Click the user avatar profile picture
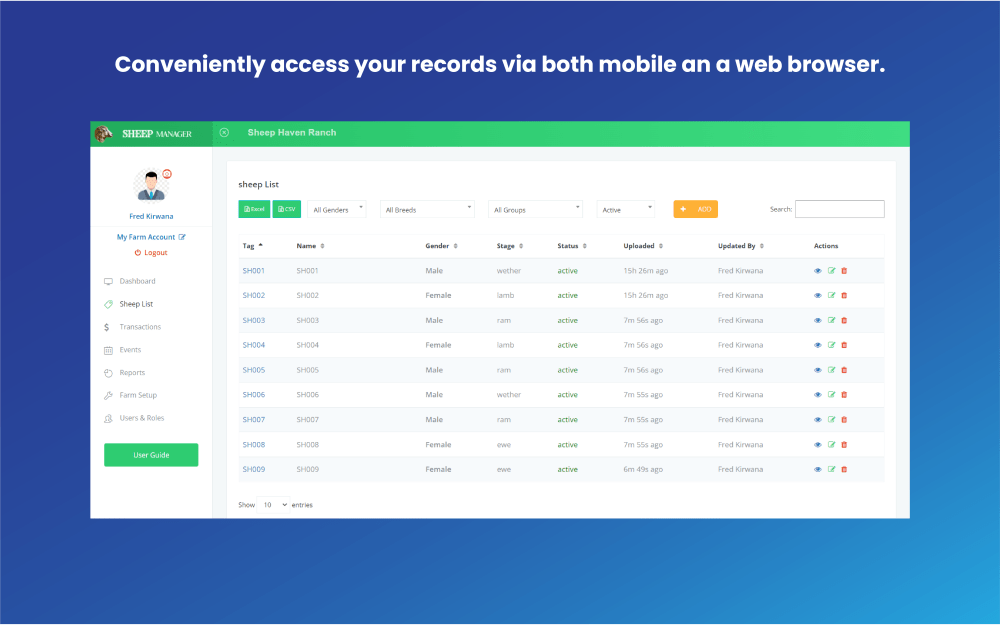Image resolution: width=1000 pixels, height=625 pixels. pos(150,185)
